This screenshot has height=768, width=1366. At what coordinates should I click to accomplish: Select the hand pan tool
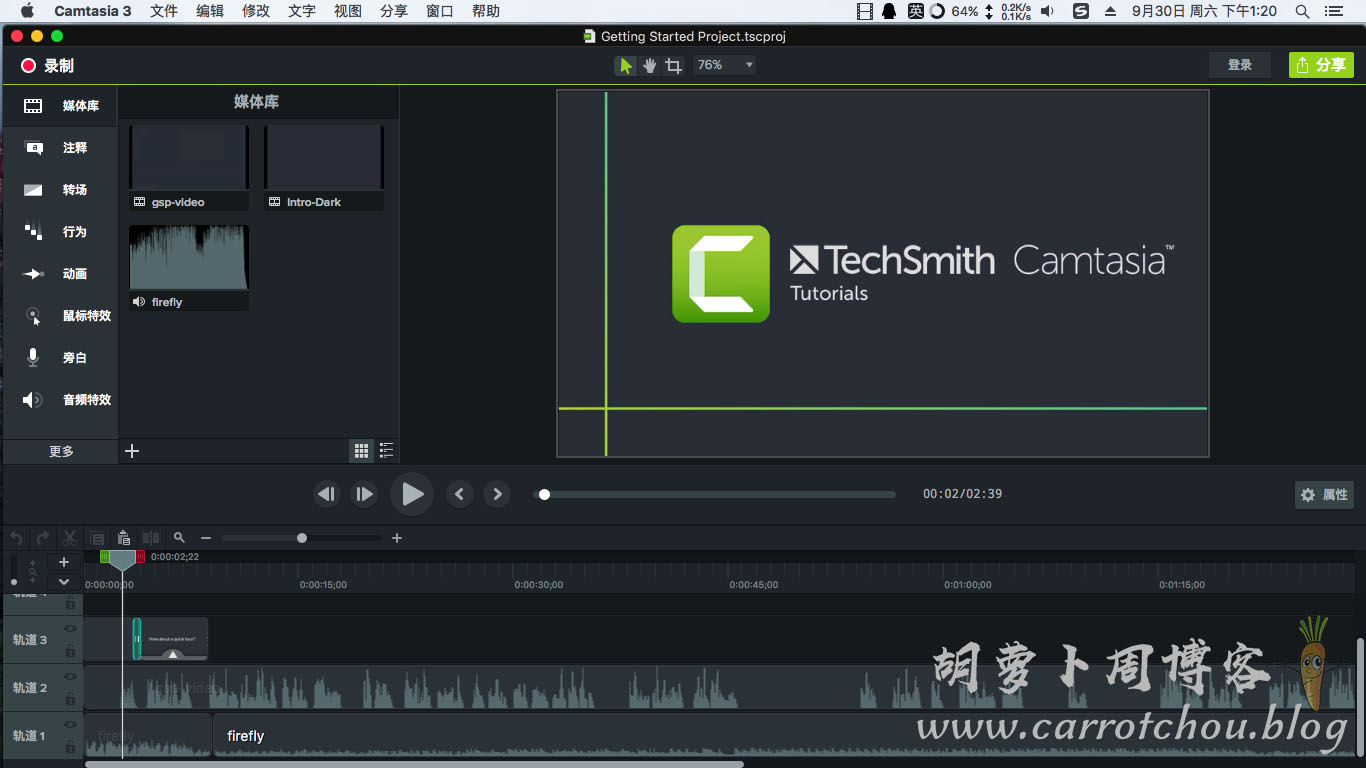point(650,66)
